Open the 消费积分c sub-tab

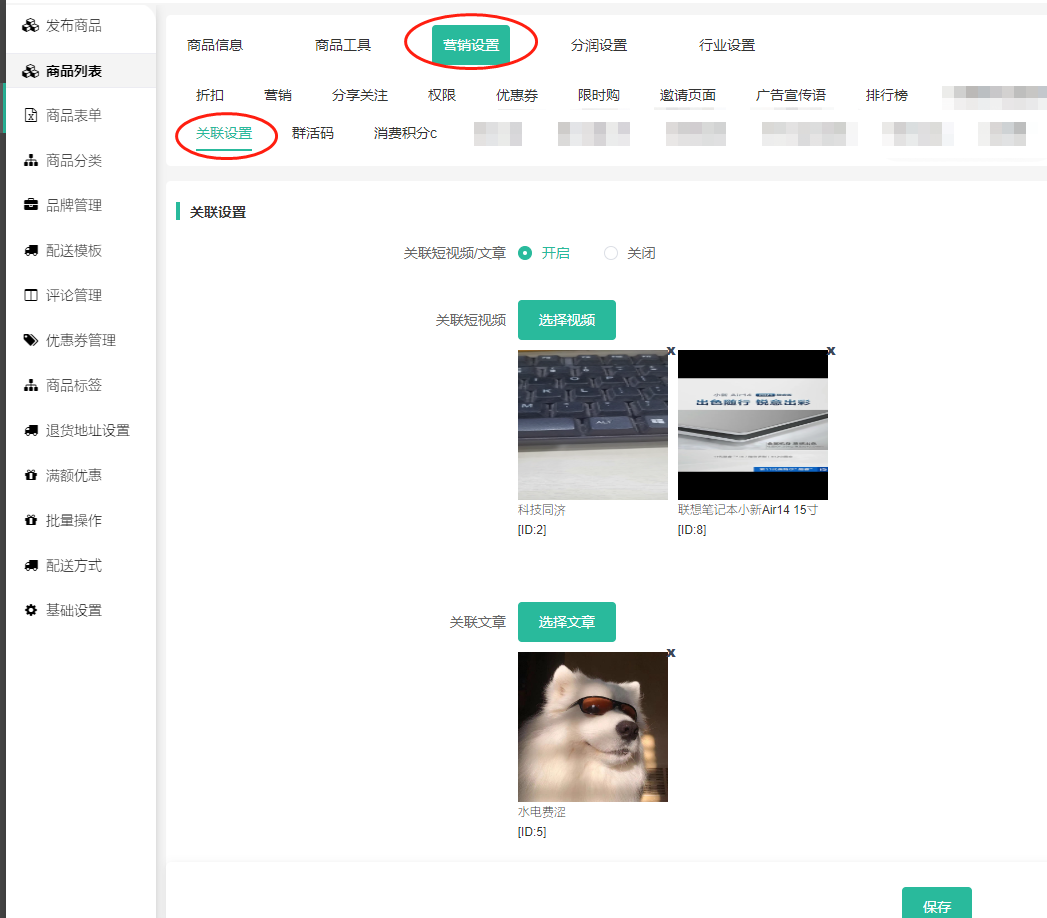405,134
